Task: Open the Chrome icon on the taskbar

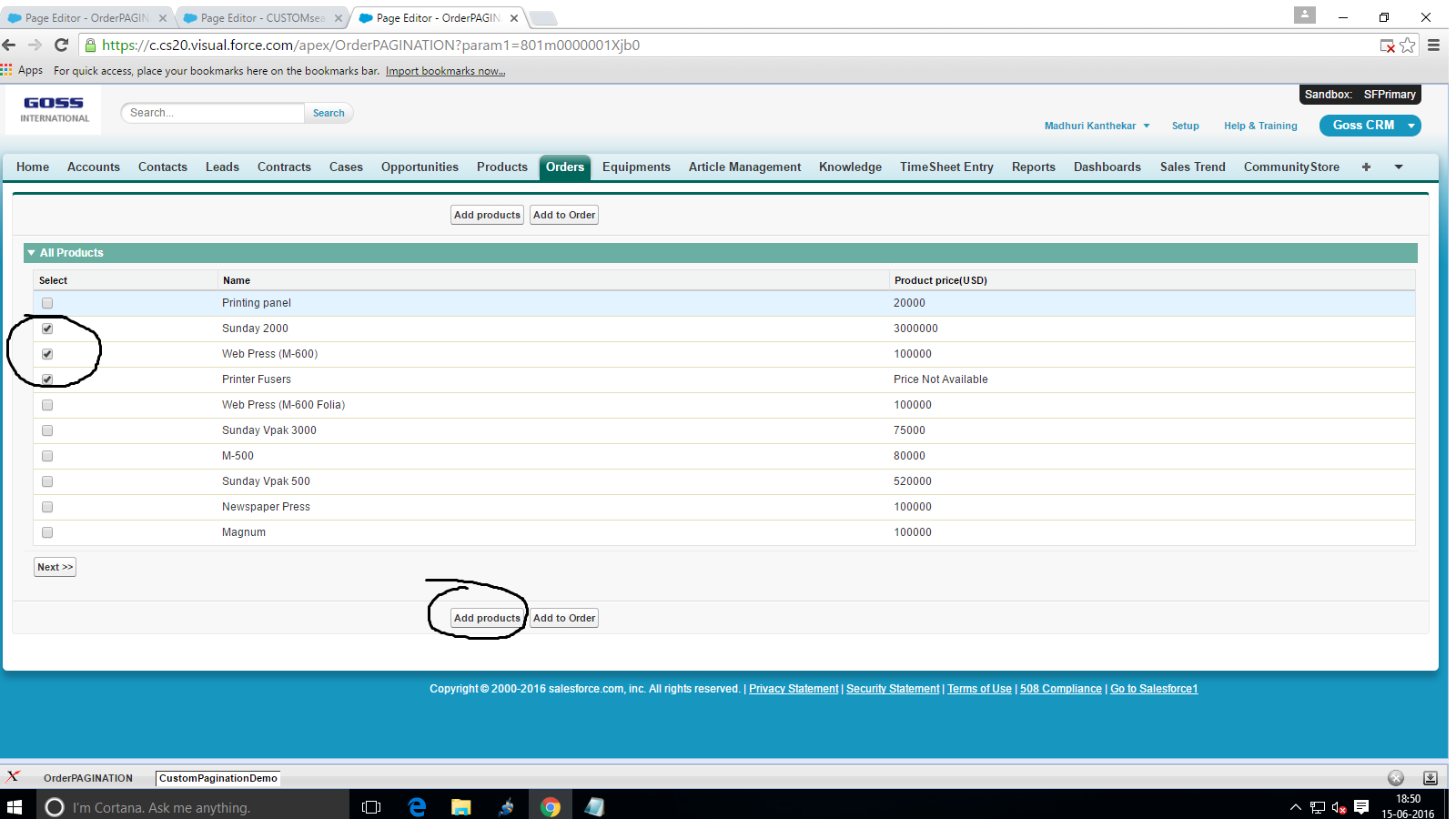Action: point(551,807)
